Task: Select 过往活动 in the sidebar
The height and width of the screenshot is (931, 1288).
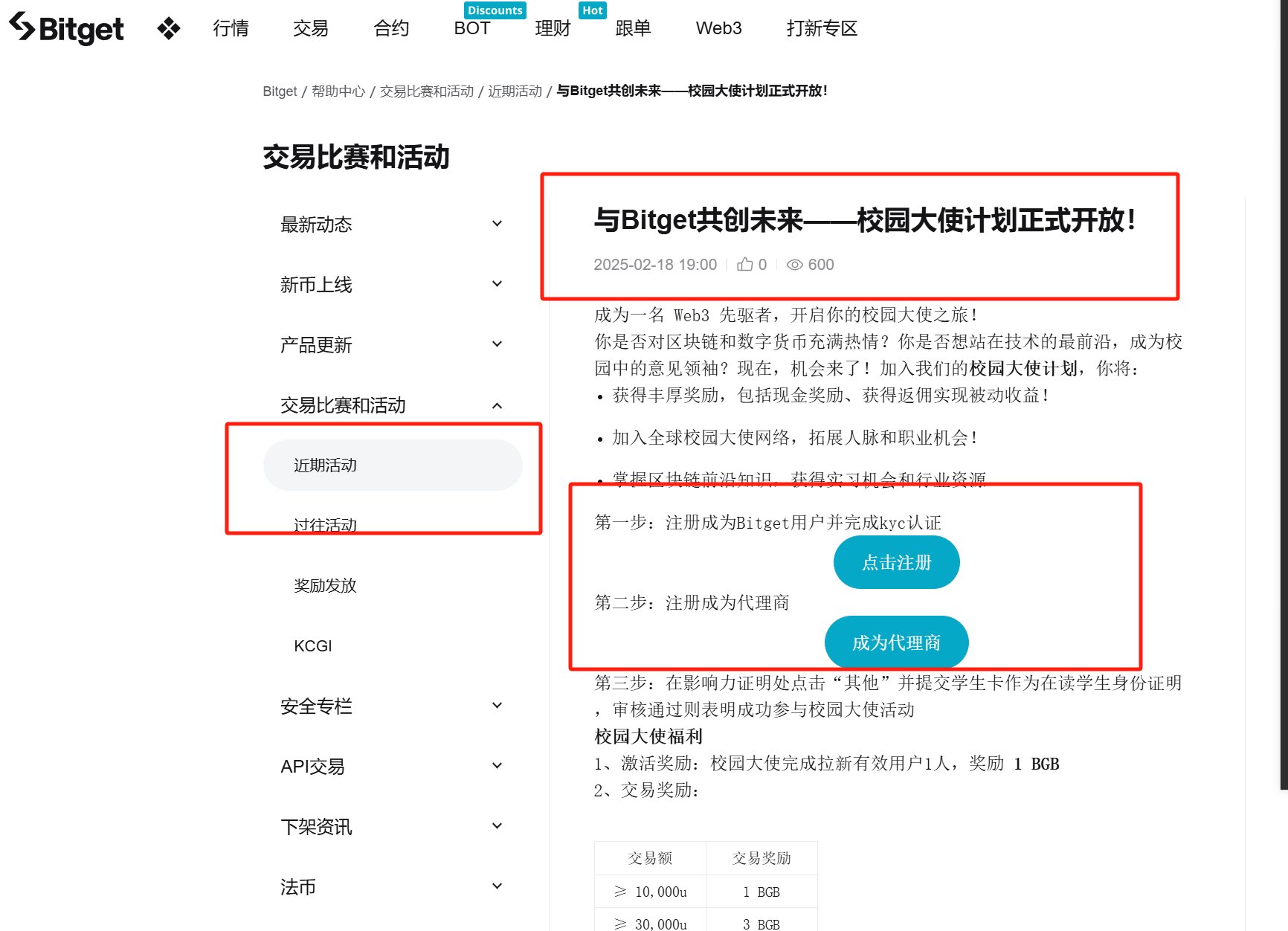Action: coord(325,525)
